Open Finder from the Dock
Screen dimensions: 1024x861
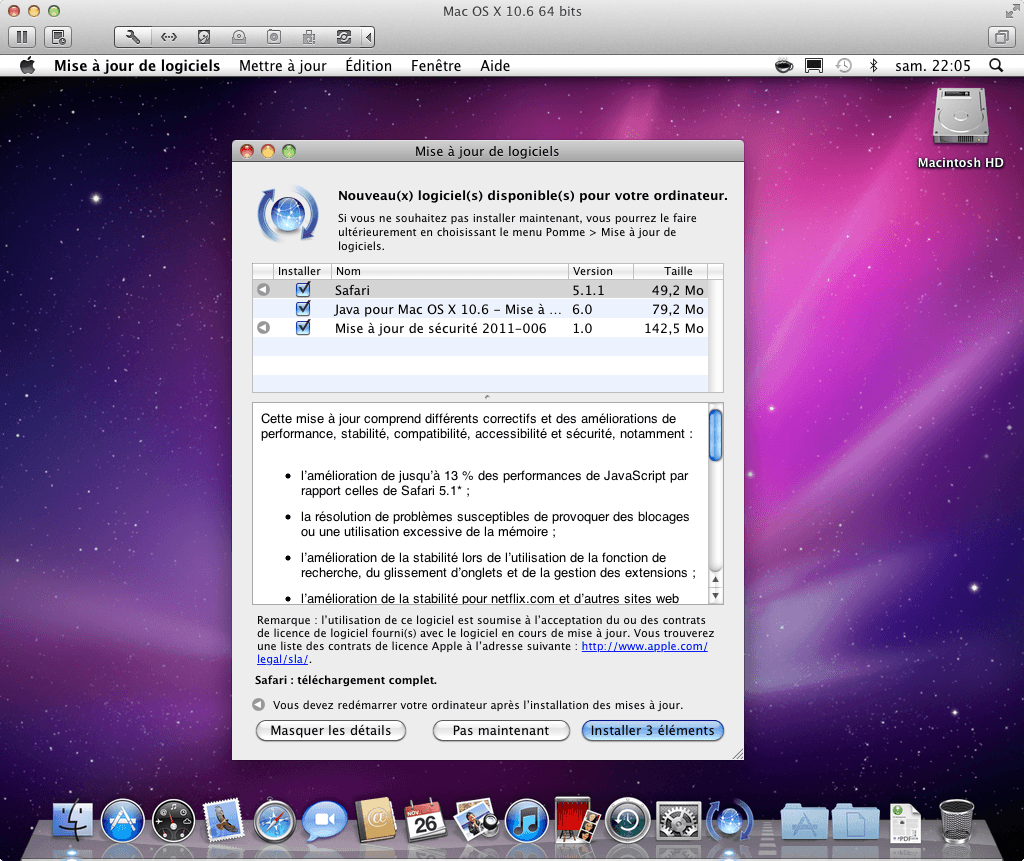point(72,820)
